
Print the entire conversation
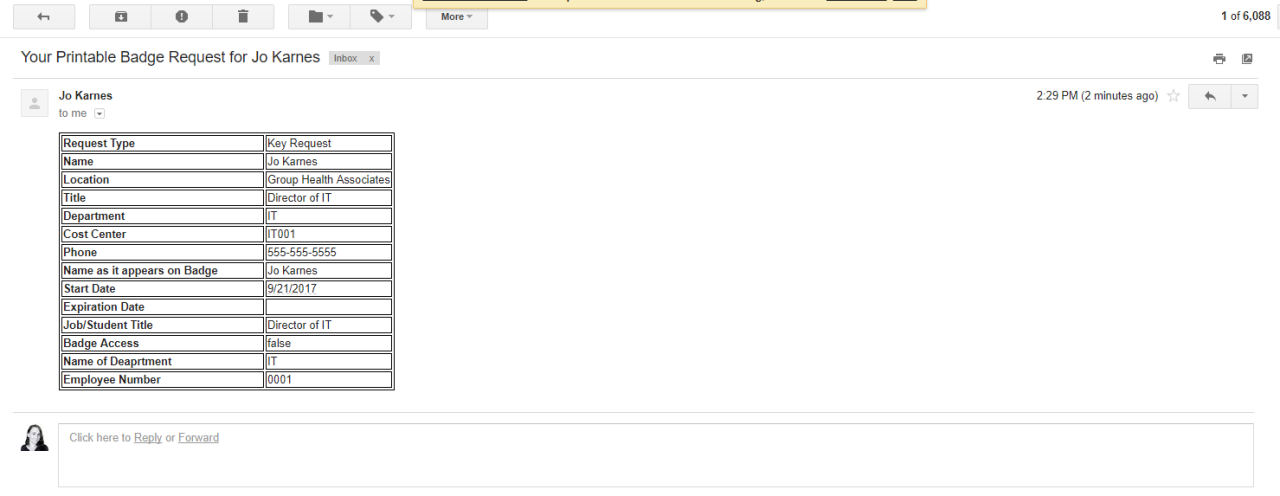pyautogui.click(x=1219, y=59)
